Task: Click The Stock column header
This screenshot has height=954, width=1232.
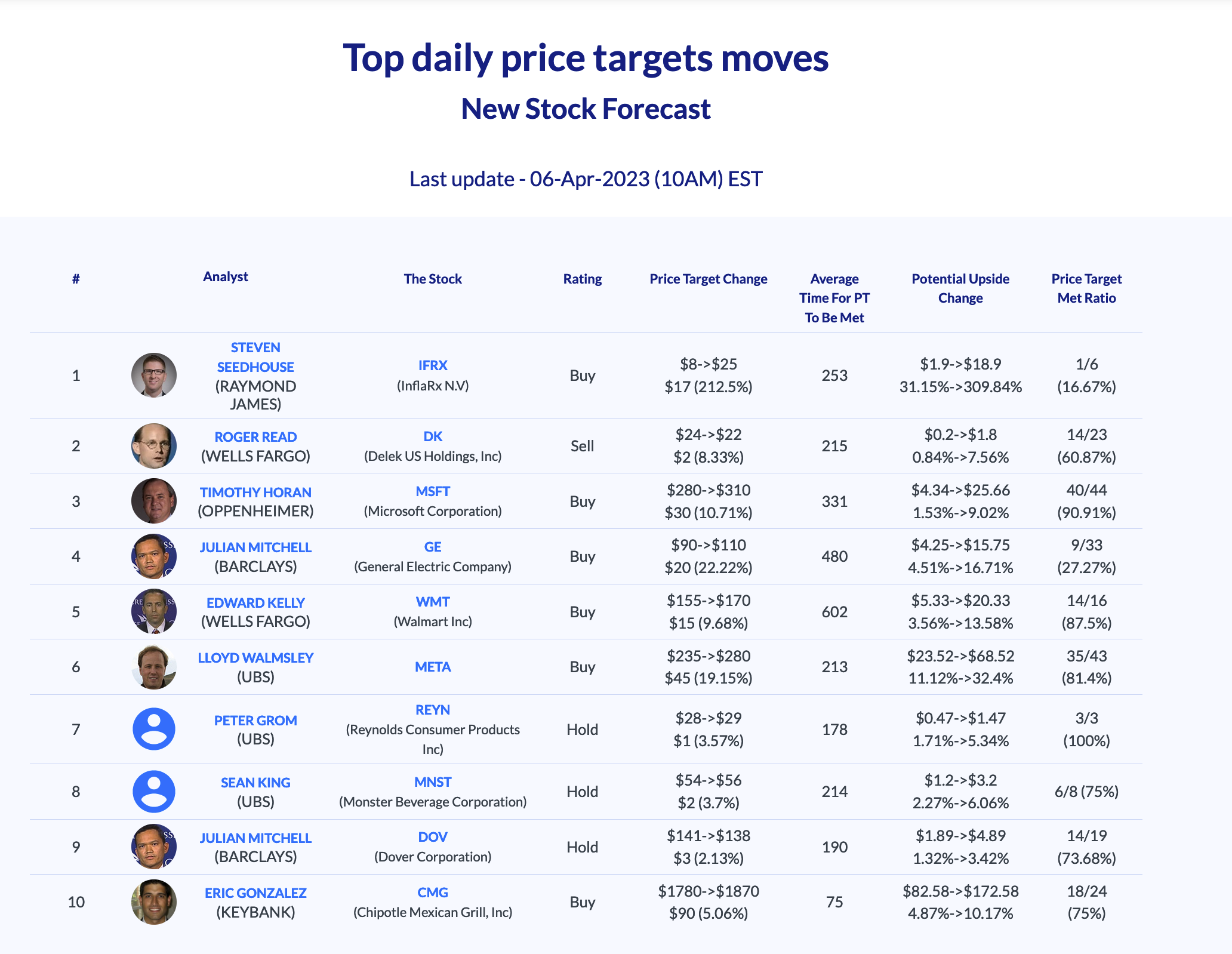Action: (x=433, y=279)
